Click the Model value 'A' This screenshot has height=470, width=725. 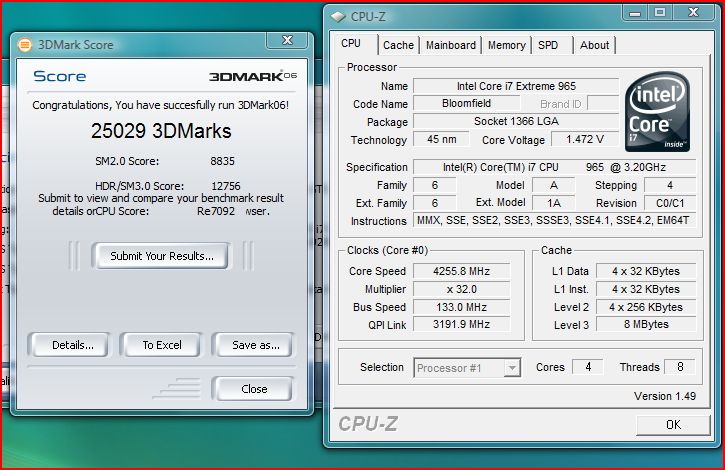[553, 185]
